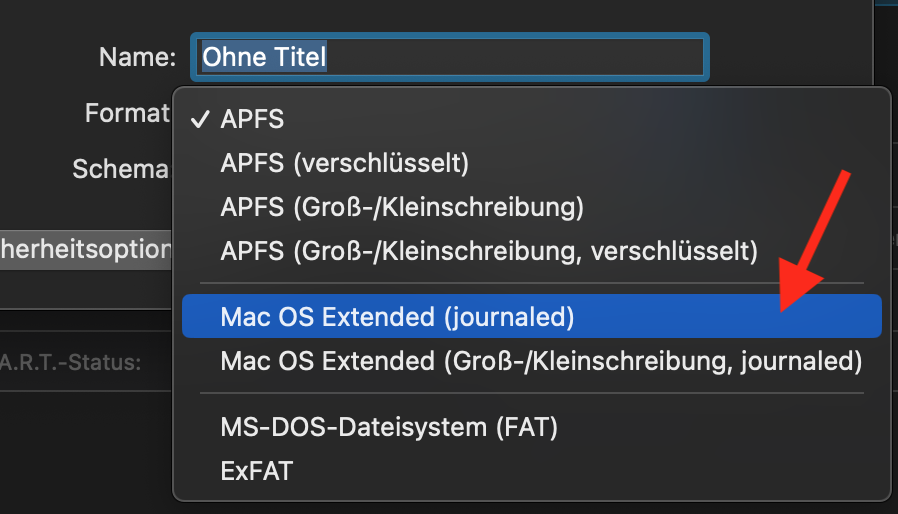The width and height of the screenshot is (898, 514).
Task: Click separator line above MS-DOS-Dateisystem entry
Action: point(532,394)
